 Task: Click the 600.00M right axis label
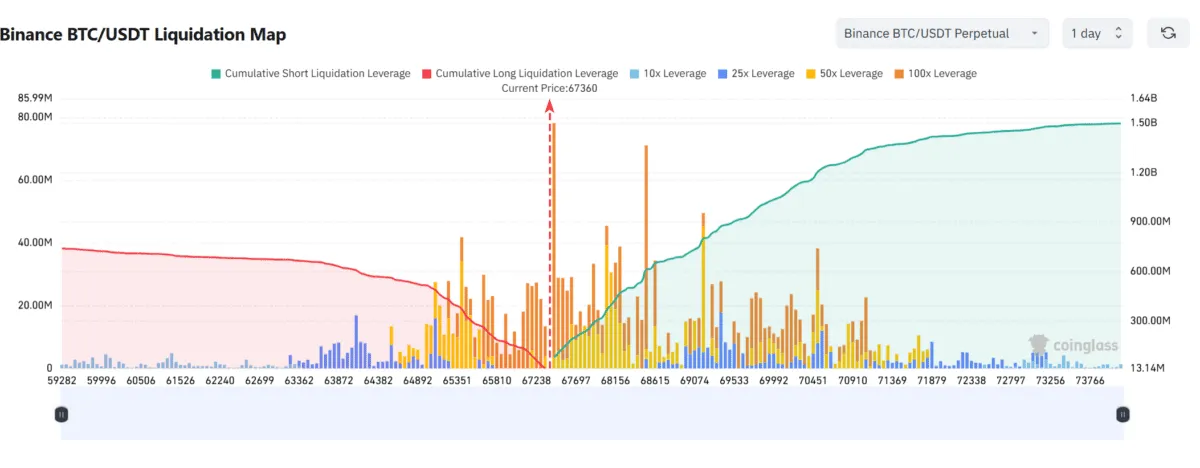[x=1150, y=271]
